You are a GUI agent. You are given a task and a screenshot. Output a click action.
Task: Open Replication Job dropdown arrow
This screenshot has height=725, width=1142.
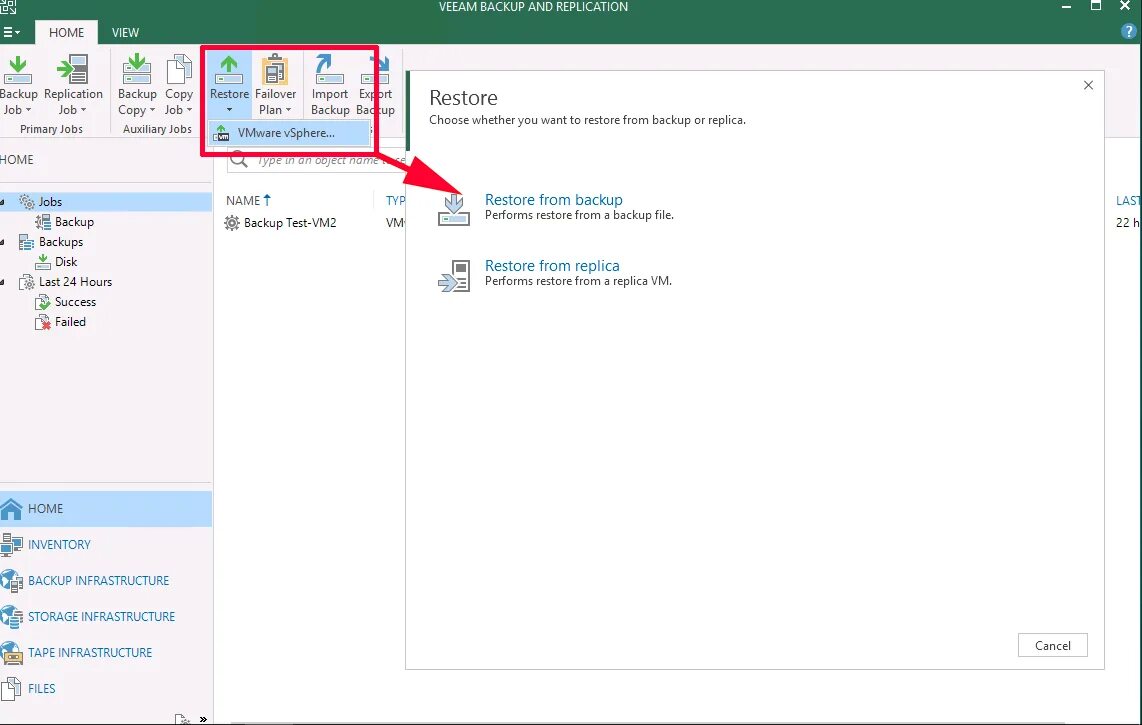(x=83, y=110)
